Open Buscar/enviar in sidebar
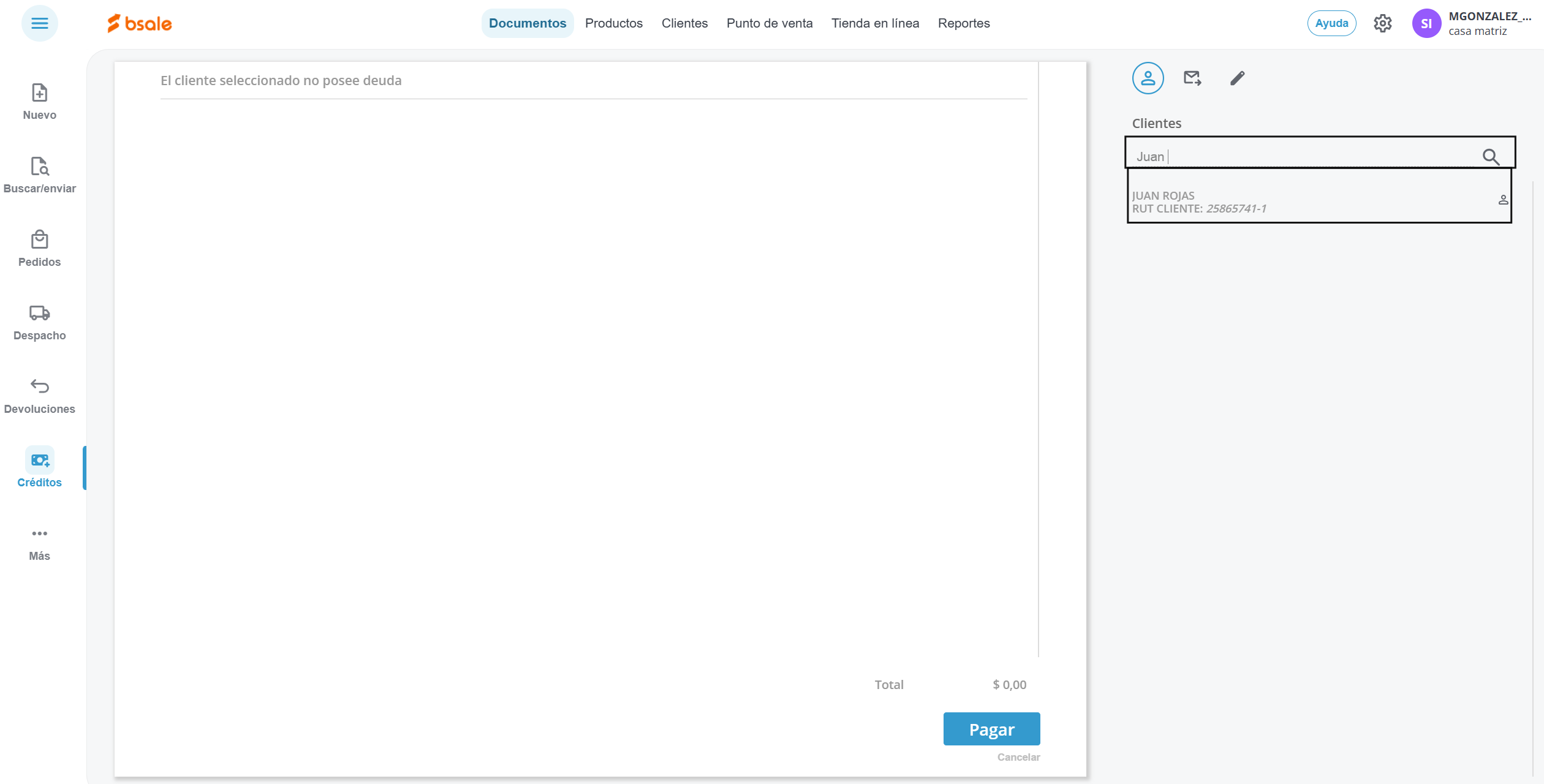 39,167
